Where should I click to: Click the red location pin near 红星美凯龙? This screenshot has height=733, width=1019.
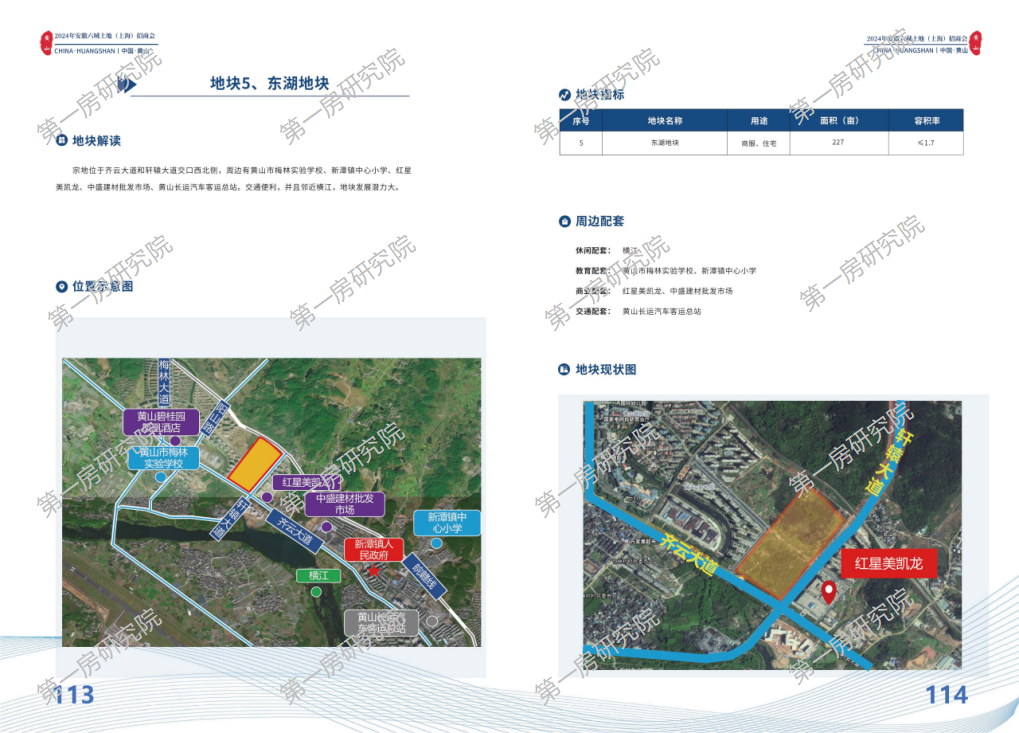tap(829, 593)
